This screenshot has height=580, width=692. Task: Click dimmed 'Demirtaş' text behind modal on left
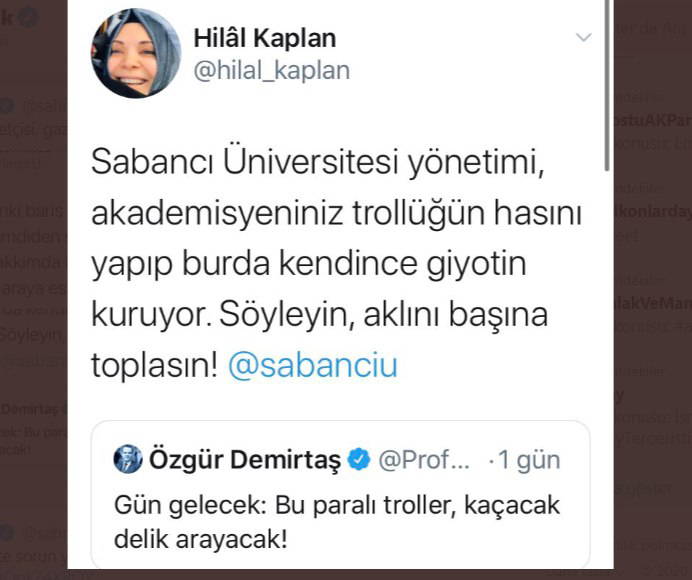pos(34,410)
